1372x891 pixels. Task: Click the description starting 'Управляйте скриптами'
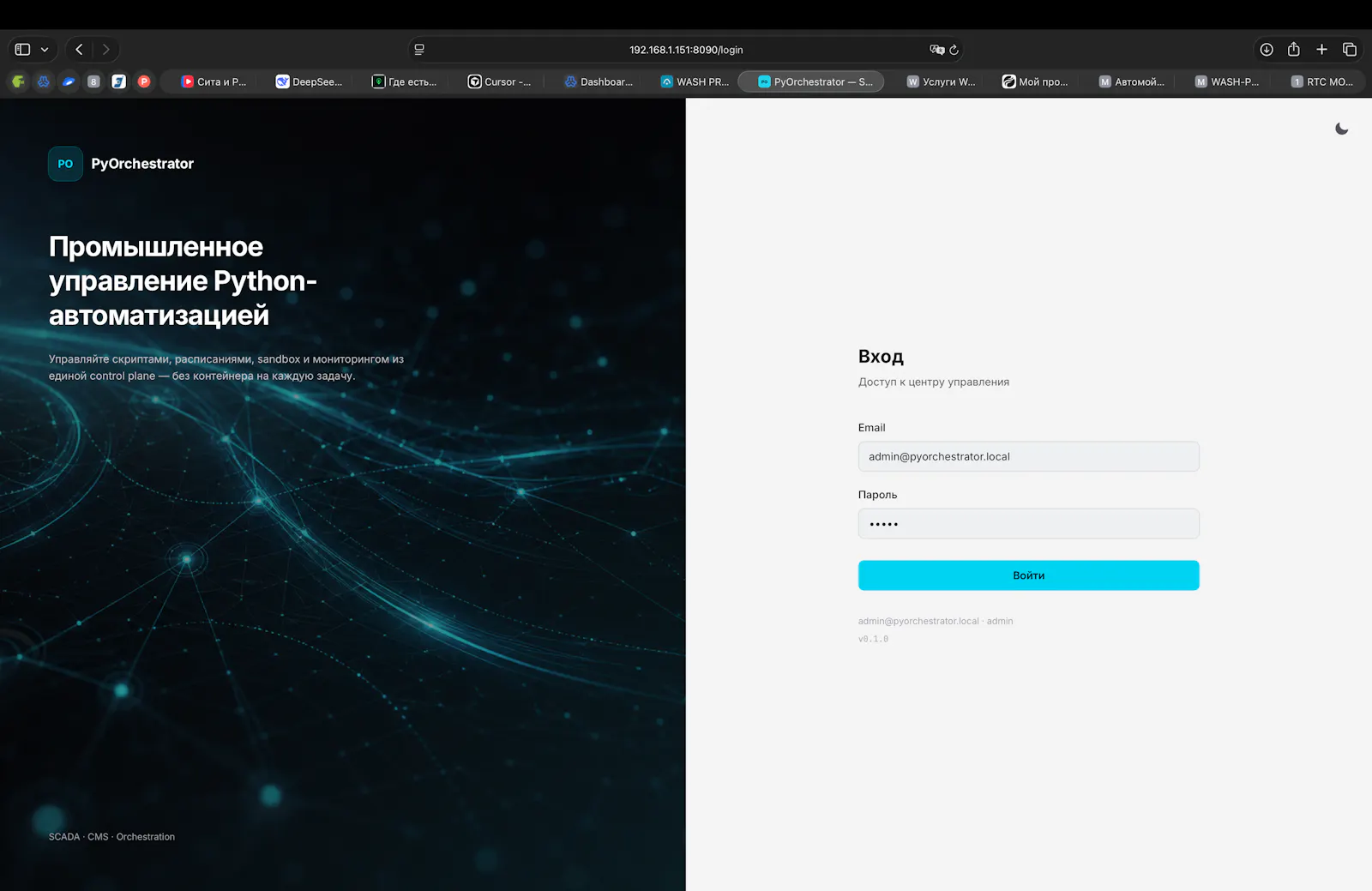tap(226, 367)
